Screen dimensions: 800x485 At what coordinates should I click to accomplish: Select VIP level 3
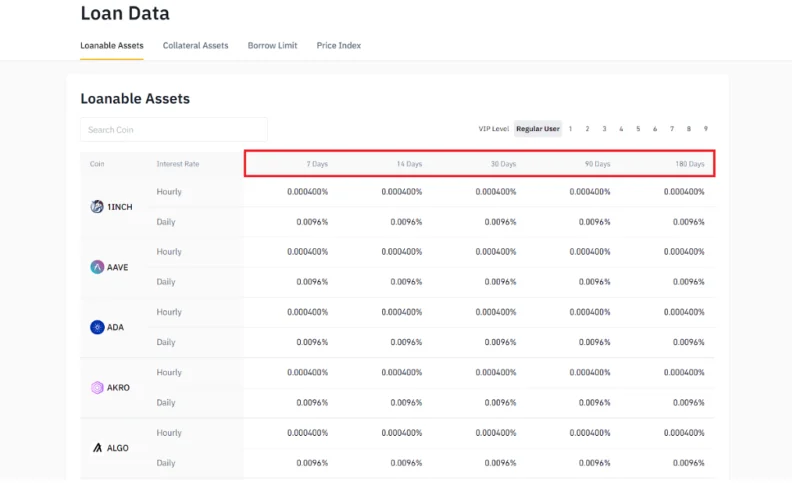pyautogui.click(x=604, y=129)
